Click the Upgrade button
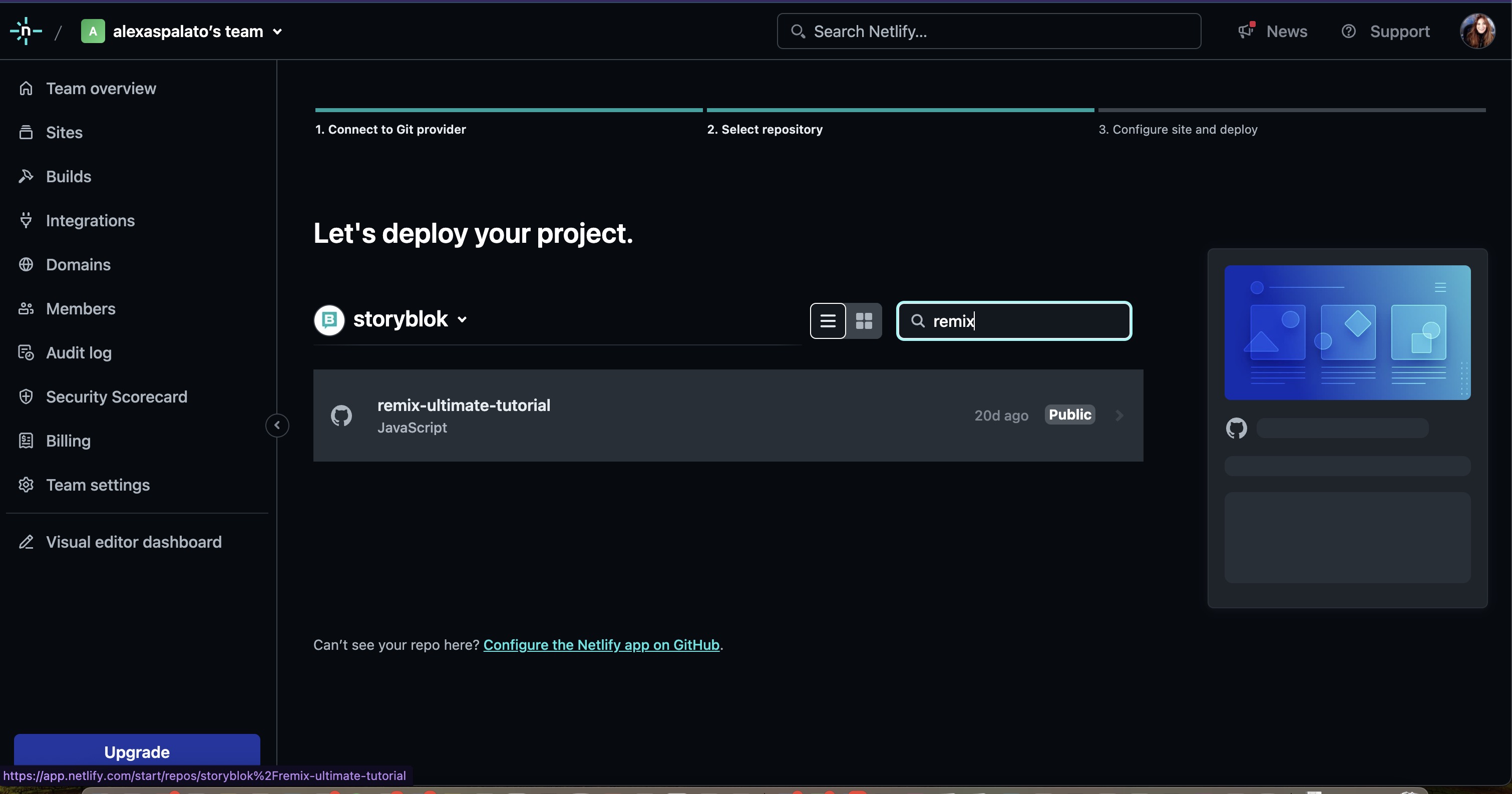The width and height of the screenshot is (1512, 794). 137,751
